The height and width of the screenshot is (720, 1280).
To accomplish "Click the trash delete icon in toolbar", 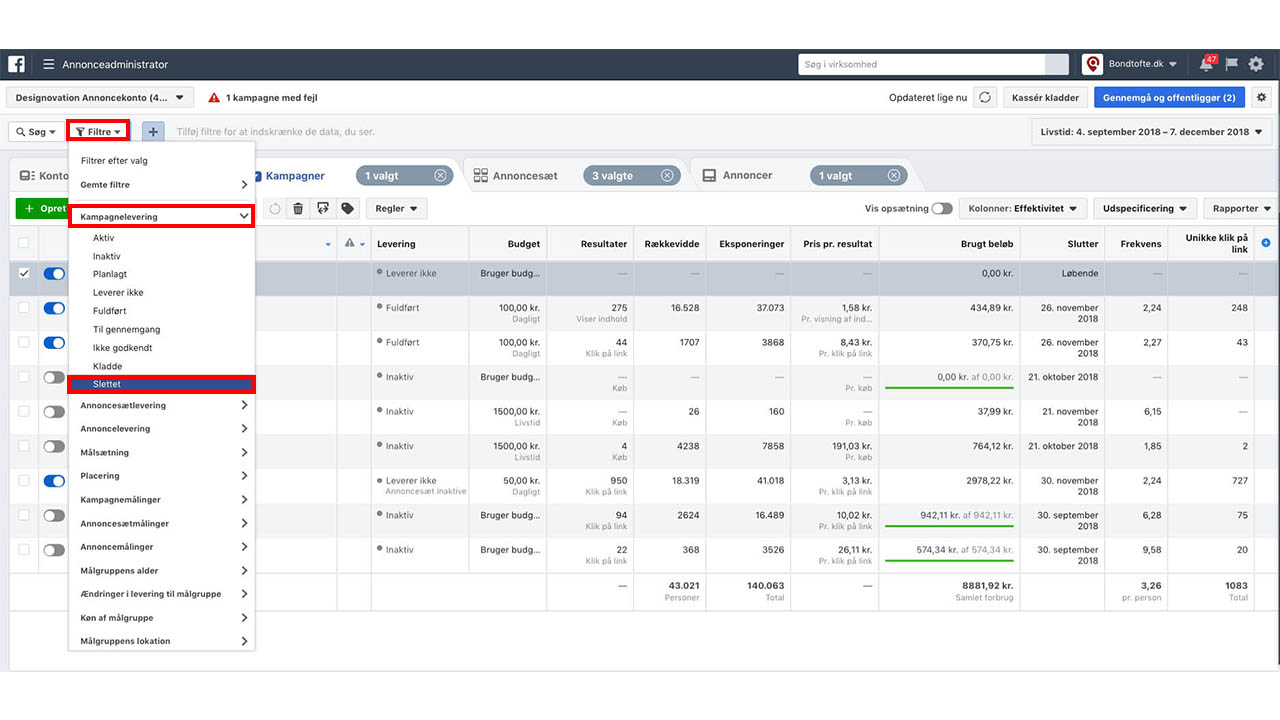I will tap(298, 209).
